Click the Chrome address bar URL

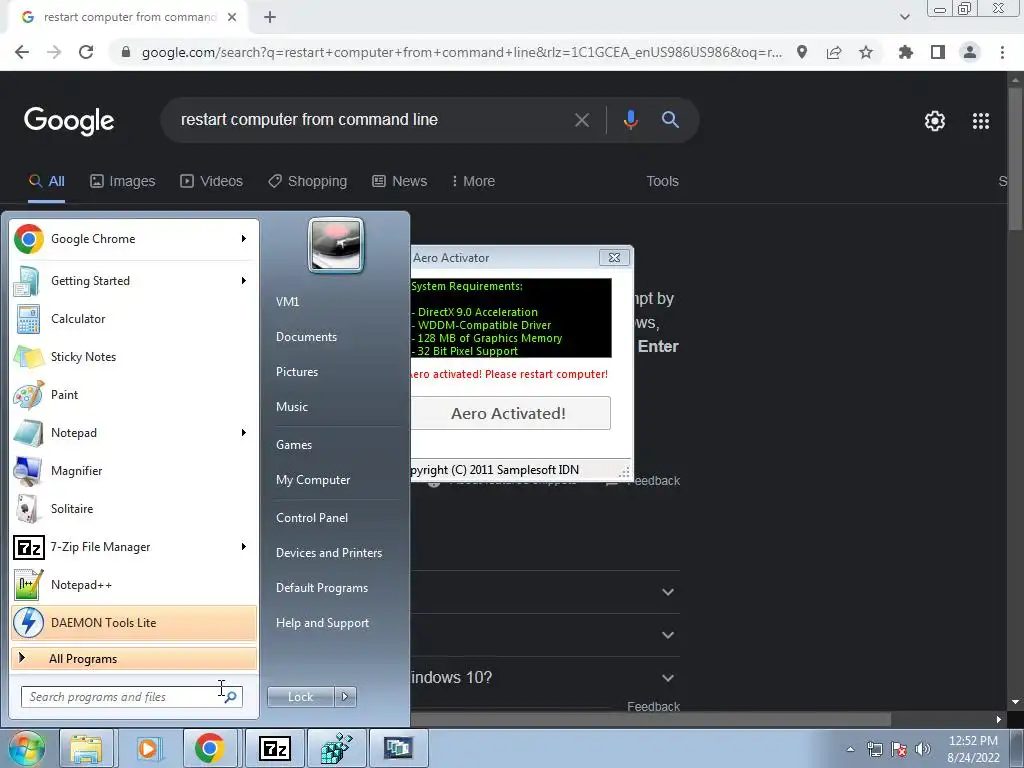[462, 52]
